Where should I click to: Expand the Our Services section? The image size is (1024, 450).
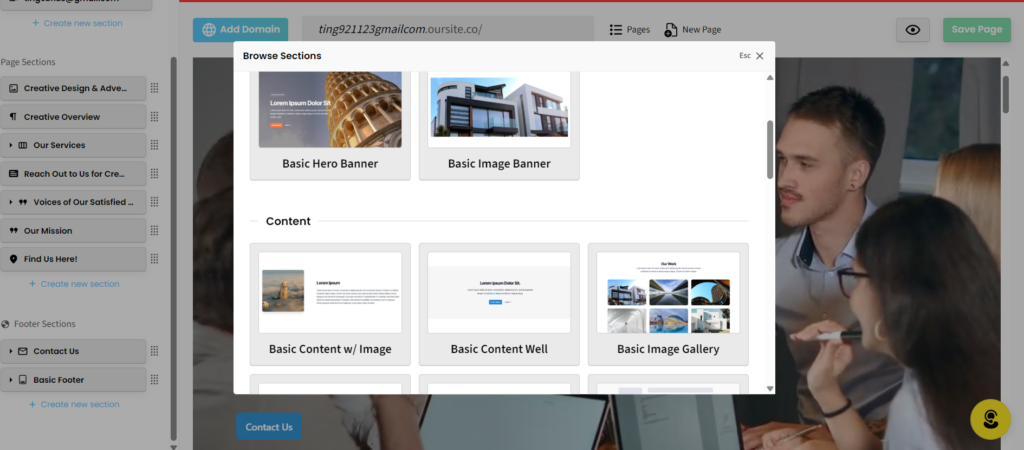tap(11, 145)
